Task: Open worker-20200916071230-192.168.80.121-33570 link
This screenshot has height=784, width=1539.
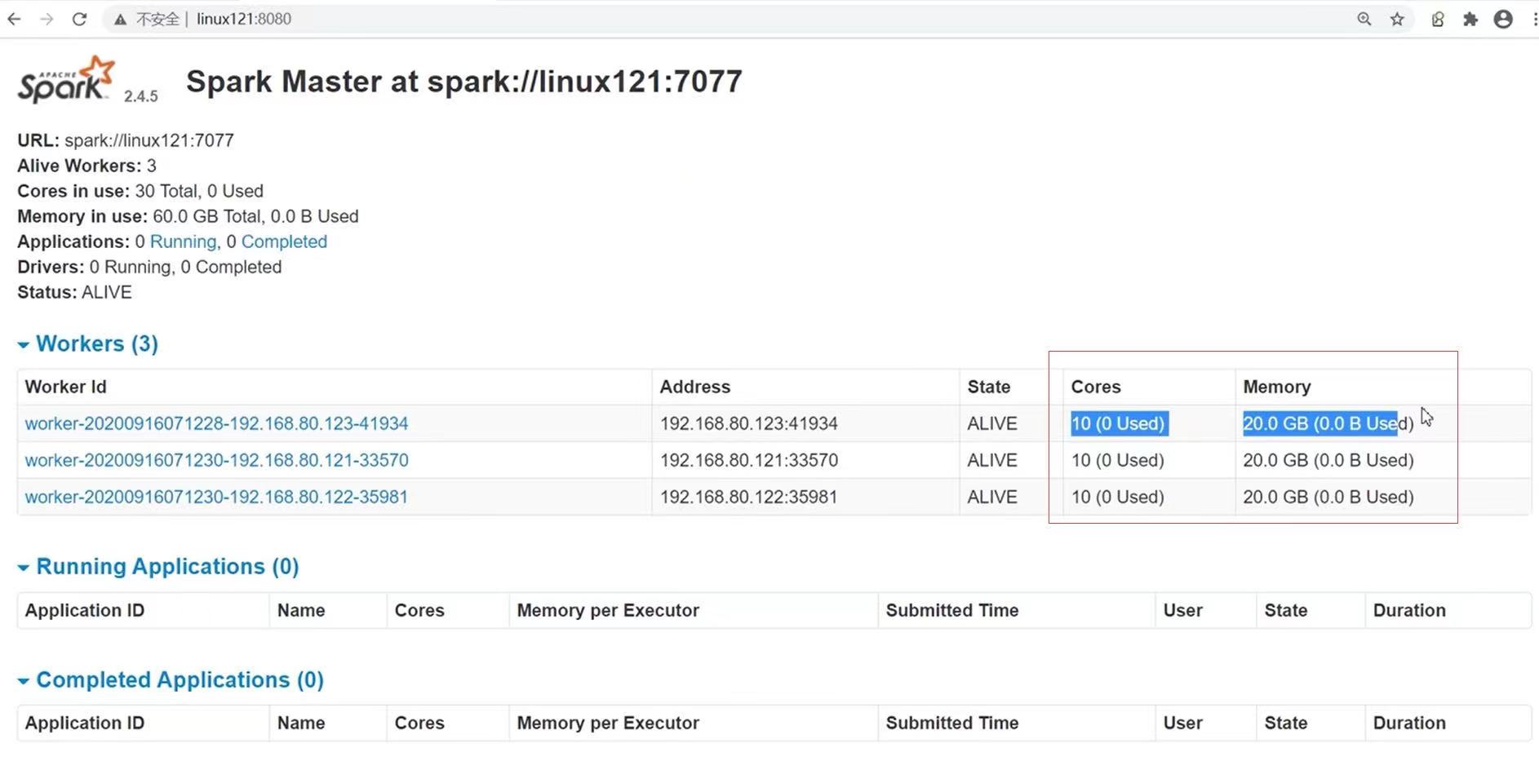Action: tap(216, 460)
